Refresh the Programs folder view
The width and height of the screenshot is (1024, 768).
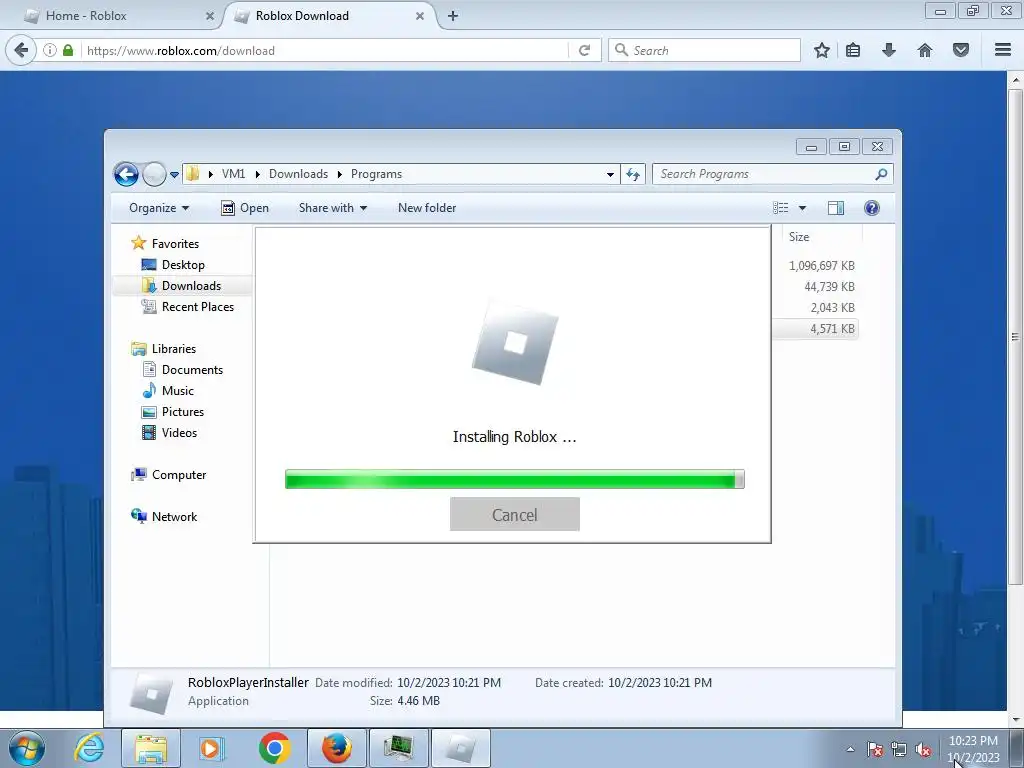tap(633, 174)
